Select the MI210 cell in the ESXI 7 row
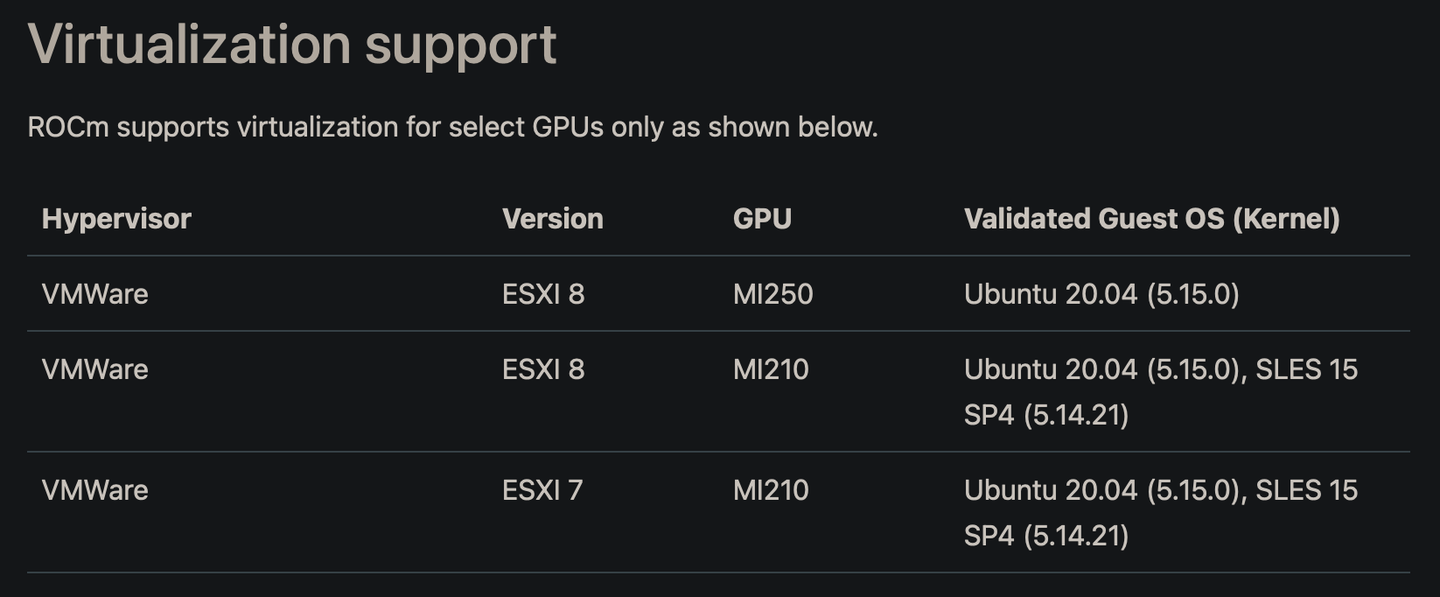Image resolution: width=1440 pixels, height=597 pixels. click(770, 490)
